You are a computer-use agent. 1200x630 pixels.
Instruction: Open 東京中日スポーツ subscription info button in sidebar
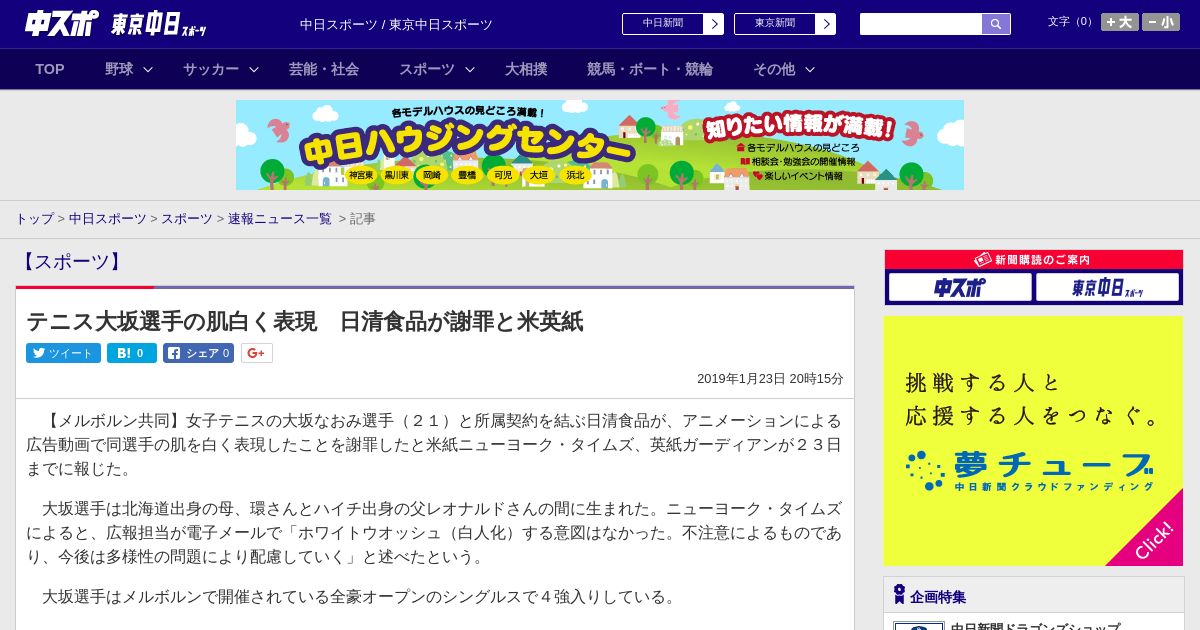(x=1107, y=288)
